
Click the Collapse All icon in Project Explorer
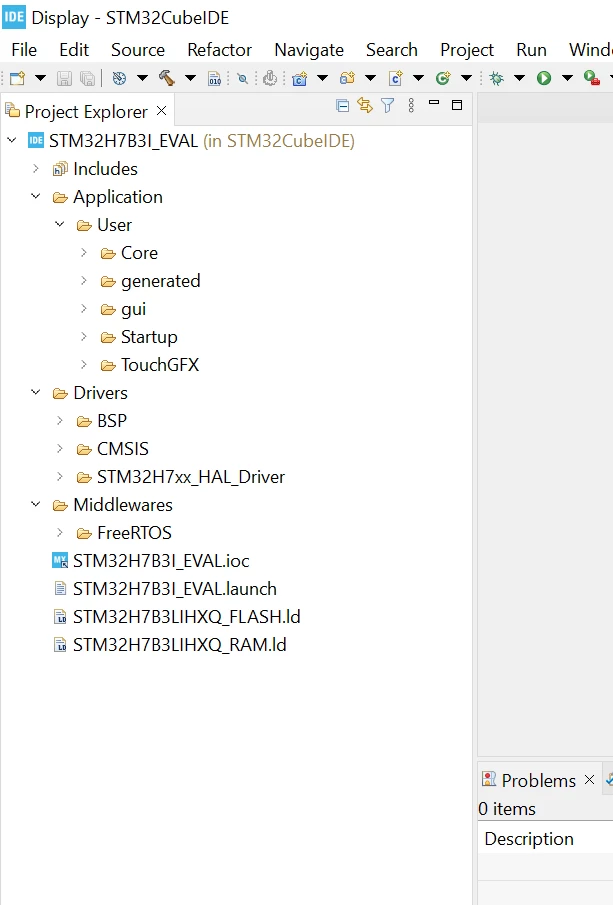[x=342, y=106]
